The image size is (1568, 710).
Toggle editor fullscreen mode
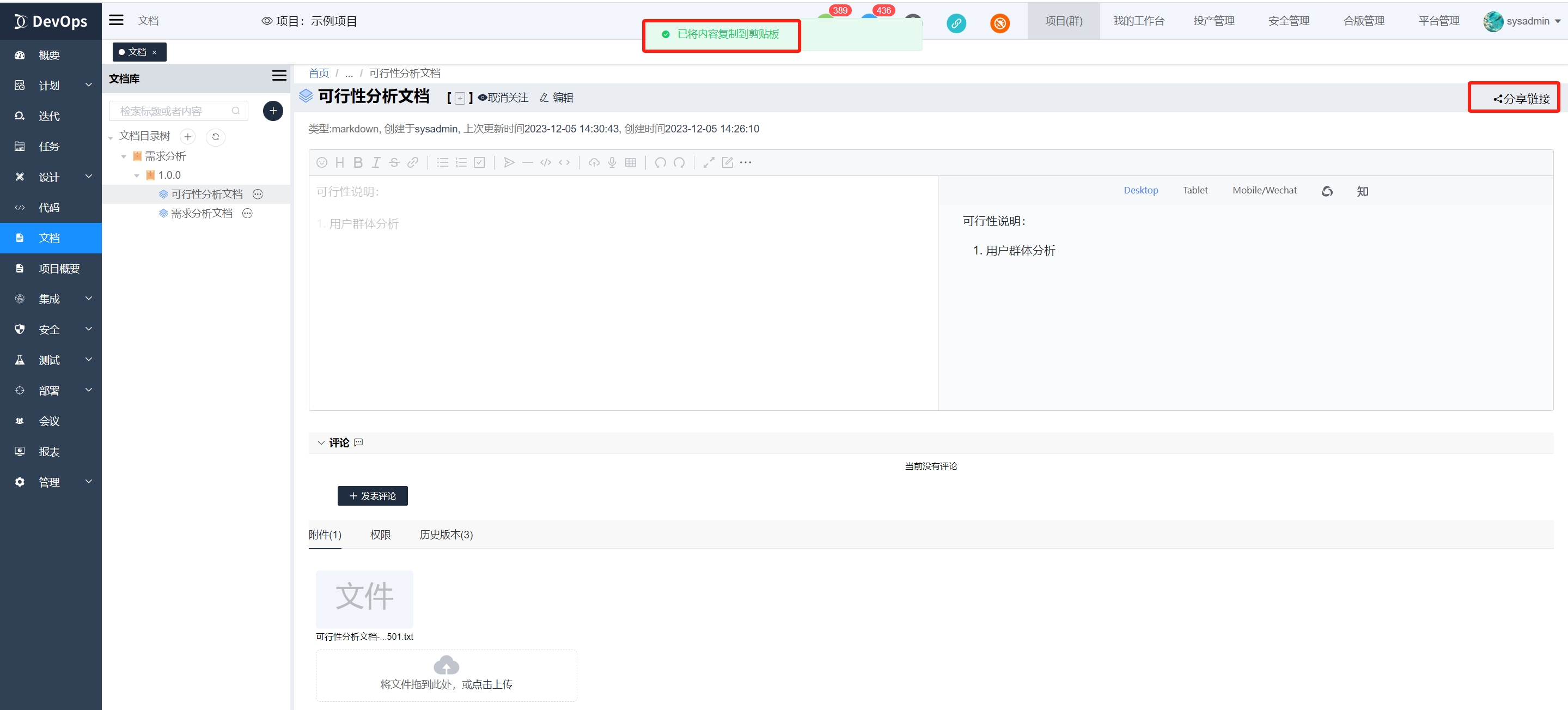[x=709, y=162]
